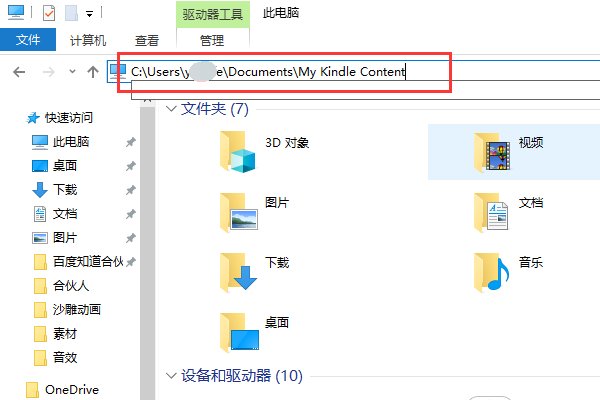Click the pin icon next to 文档
The width and height of the screenshot is (600, 400).
[130, 214]
